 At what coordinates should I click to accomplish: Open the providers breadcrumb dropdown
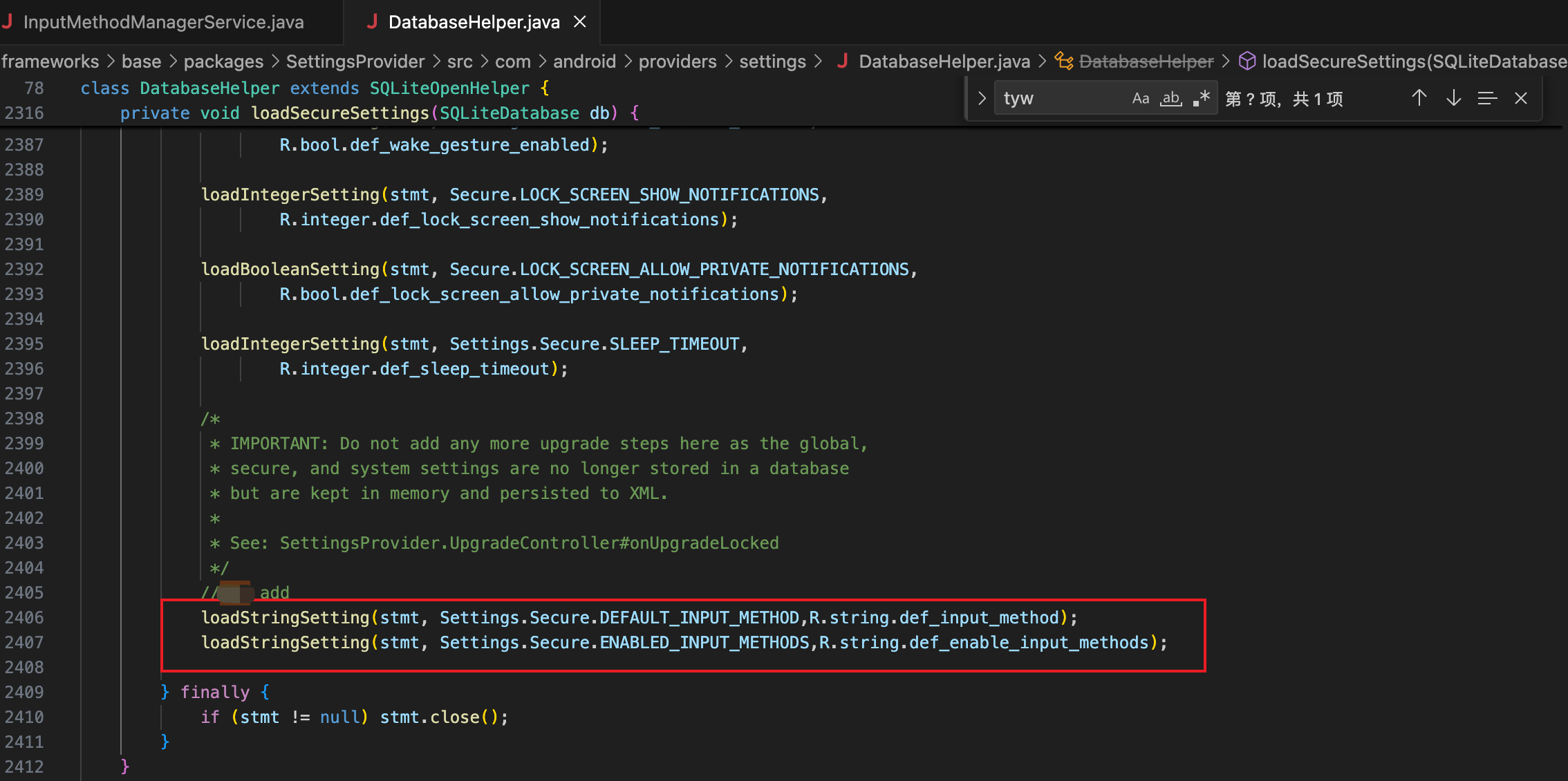(677, 62)
